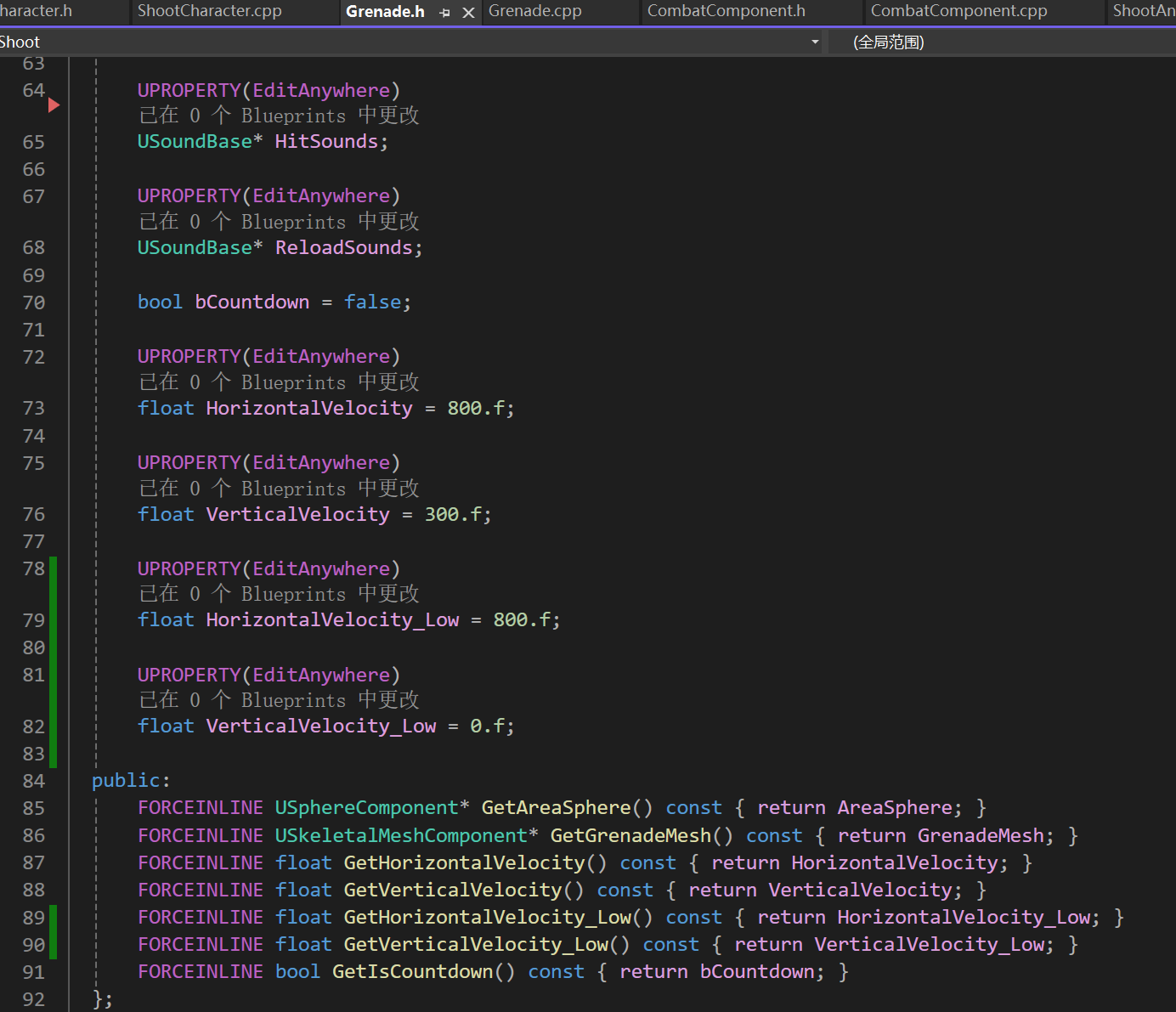Viewport: 1176px width, 1012px height.
Task: Click the 800.f value on line 73
Action: click(476, 408)
